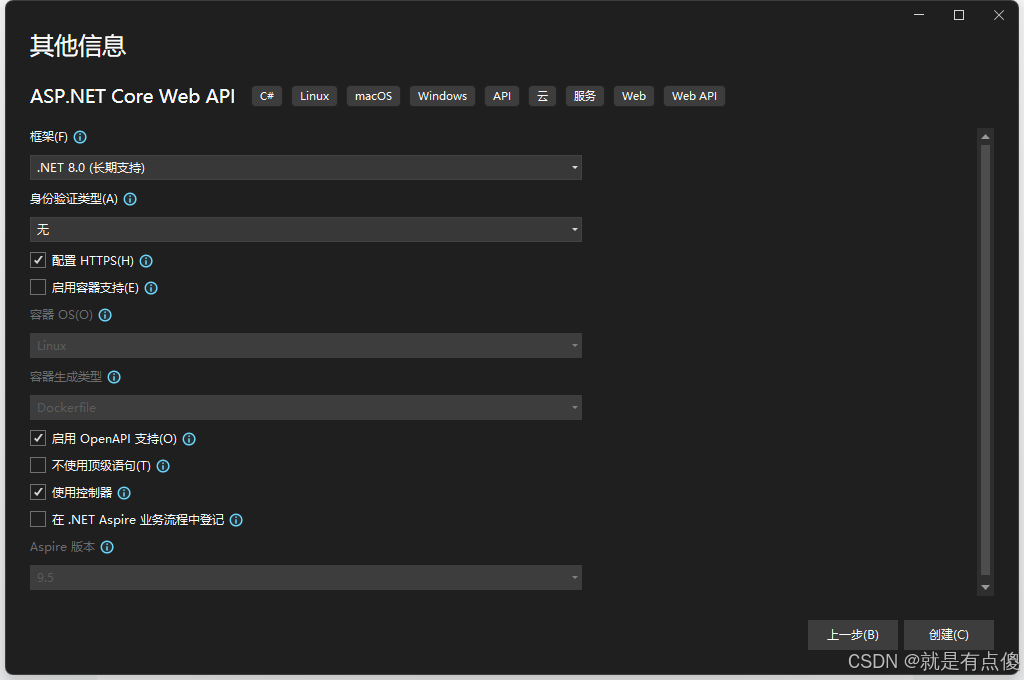Click info icon next to 不使用顶级语句(T)
Screen dimensions: 1024x680
point(163,466)
